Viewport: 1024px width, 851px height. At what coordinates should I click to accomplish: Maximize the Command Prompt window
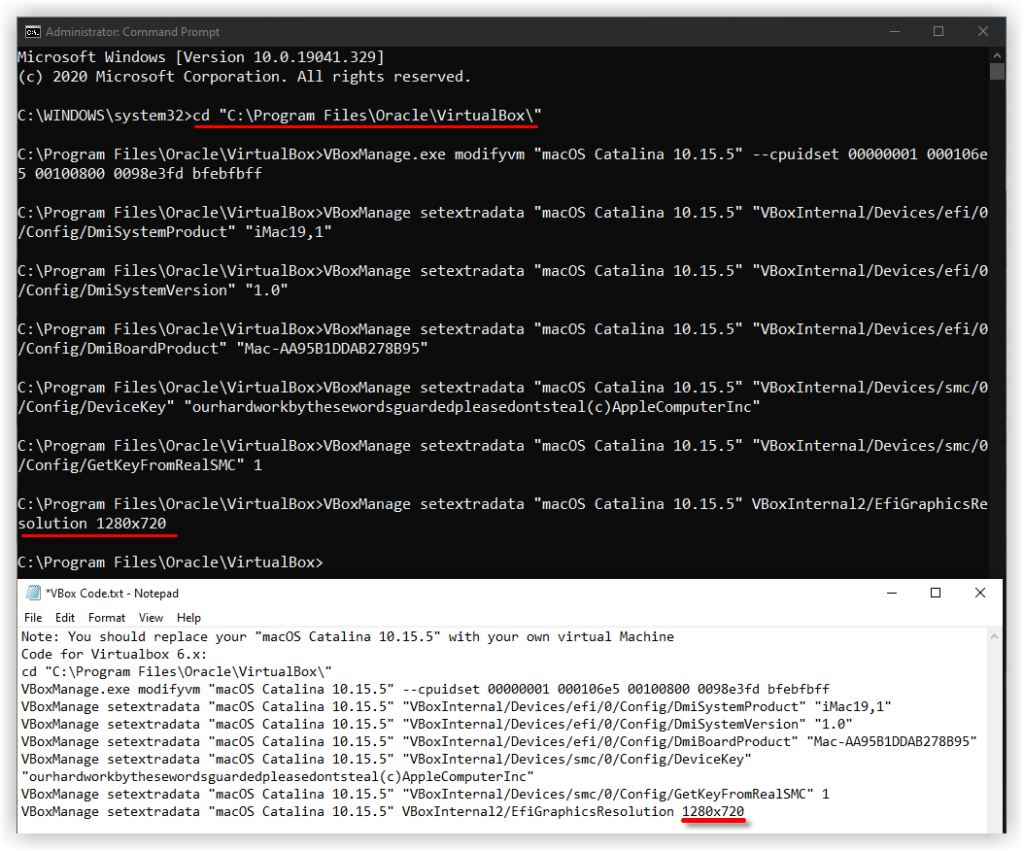point(938,31)
